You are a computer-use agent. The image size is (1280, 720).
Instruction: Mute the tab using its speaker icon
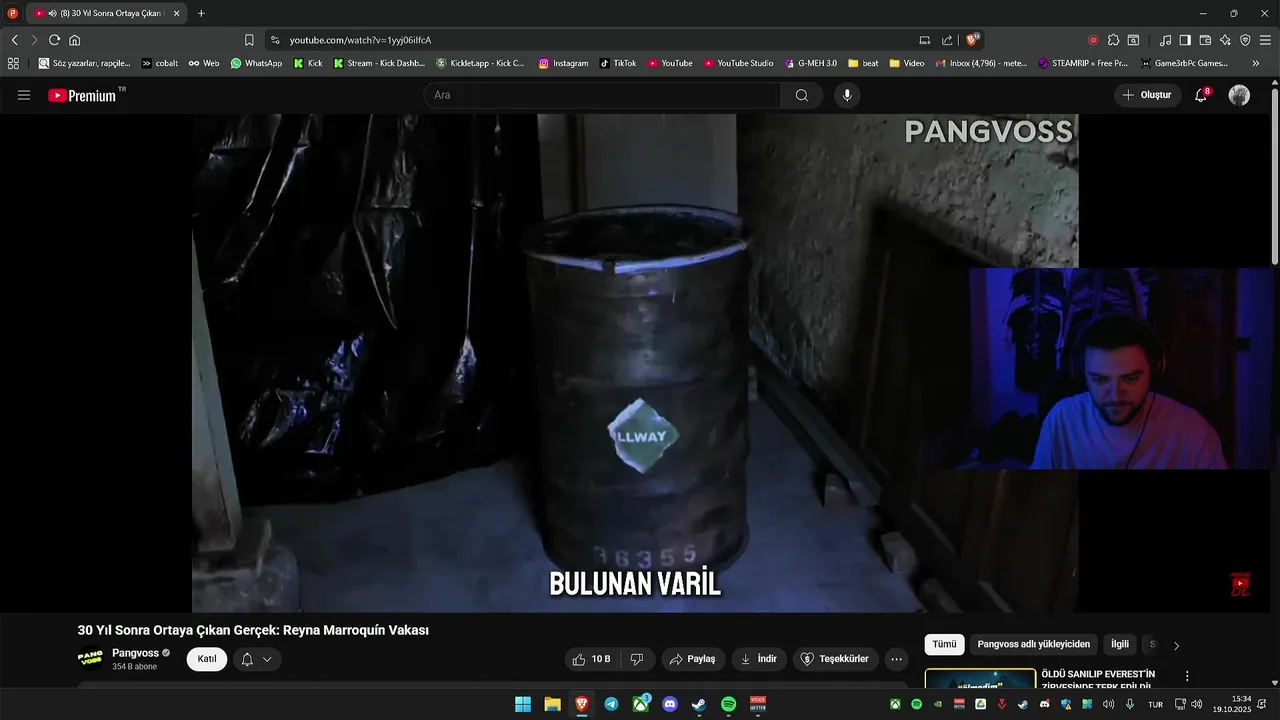(52, 13)
